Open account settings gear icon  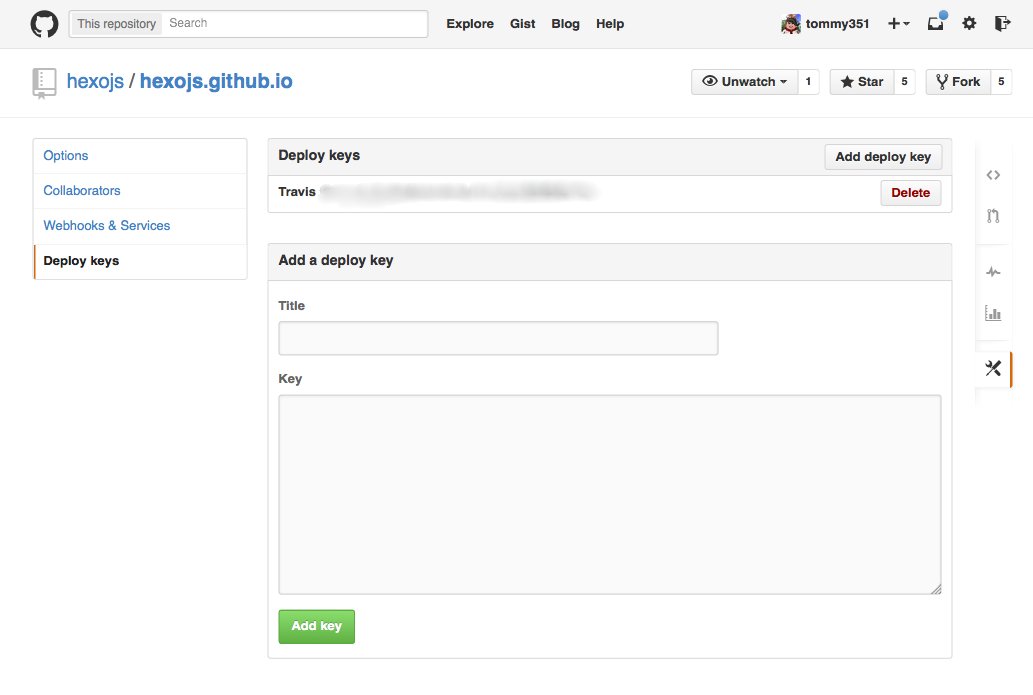click(x=969, y=24)
